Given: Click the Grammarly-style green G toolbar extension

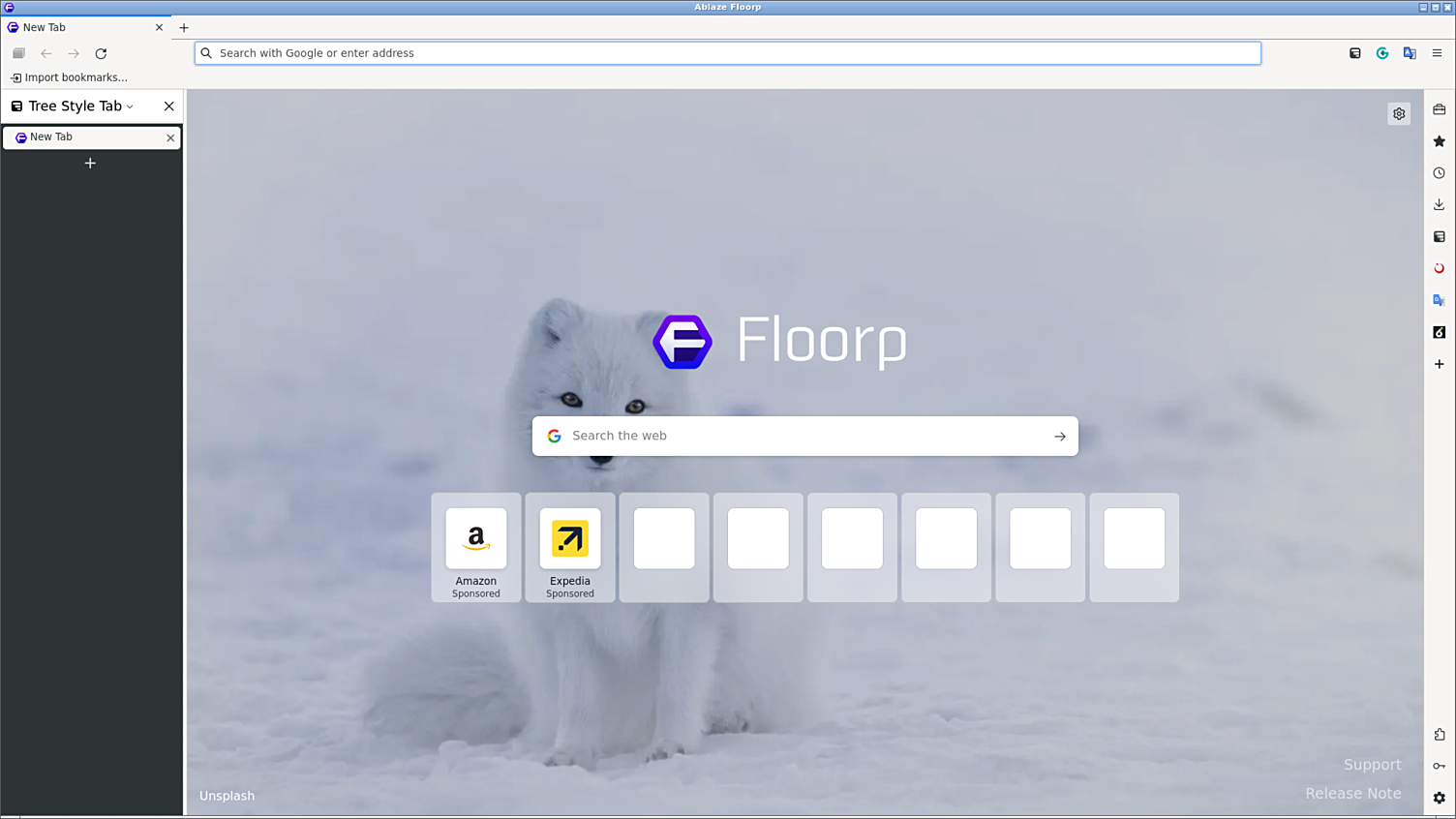Looking at the screenshot, I should pos(1382,53).
